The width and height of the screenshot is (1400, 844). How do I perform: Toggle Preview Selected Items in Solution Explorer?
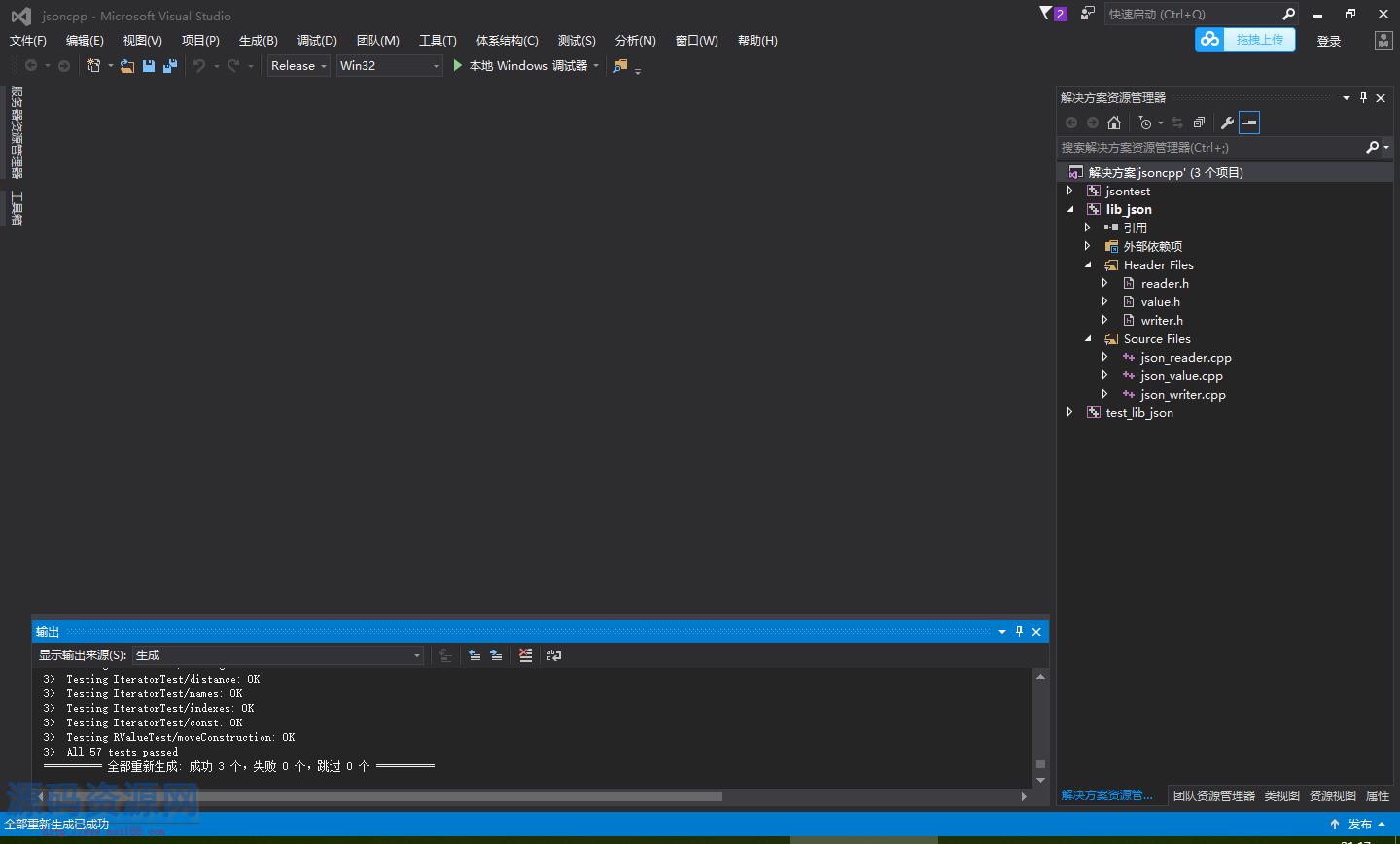(x=1249, y=123)
